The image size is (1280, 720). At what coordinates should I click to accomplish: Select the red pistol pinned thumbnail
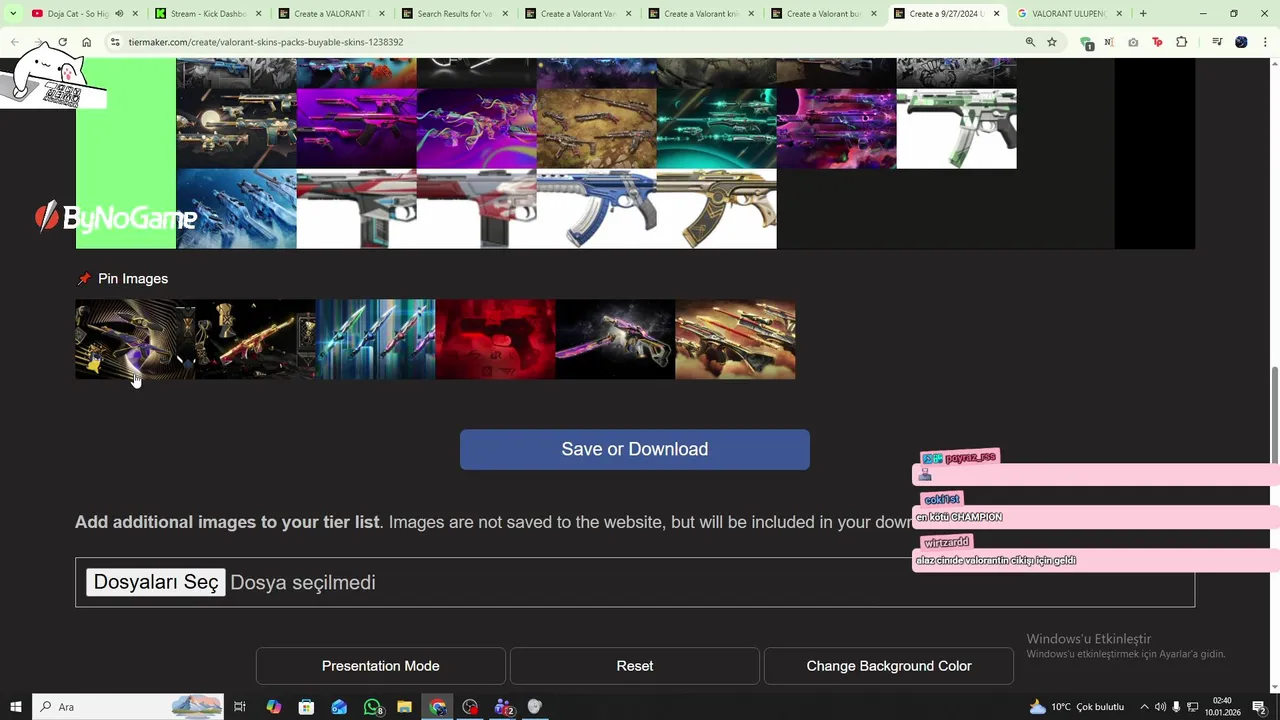495,339
